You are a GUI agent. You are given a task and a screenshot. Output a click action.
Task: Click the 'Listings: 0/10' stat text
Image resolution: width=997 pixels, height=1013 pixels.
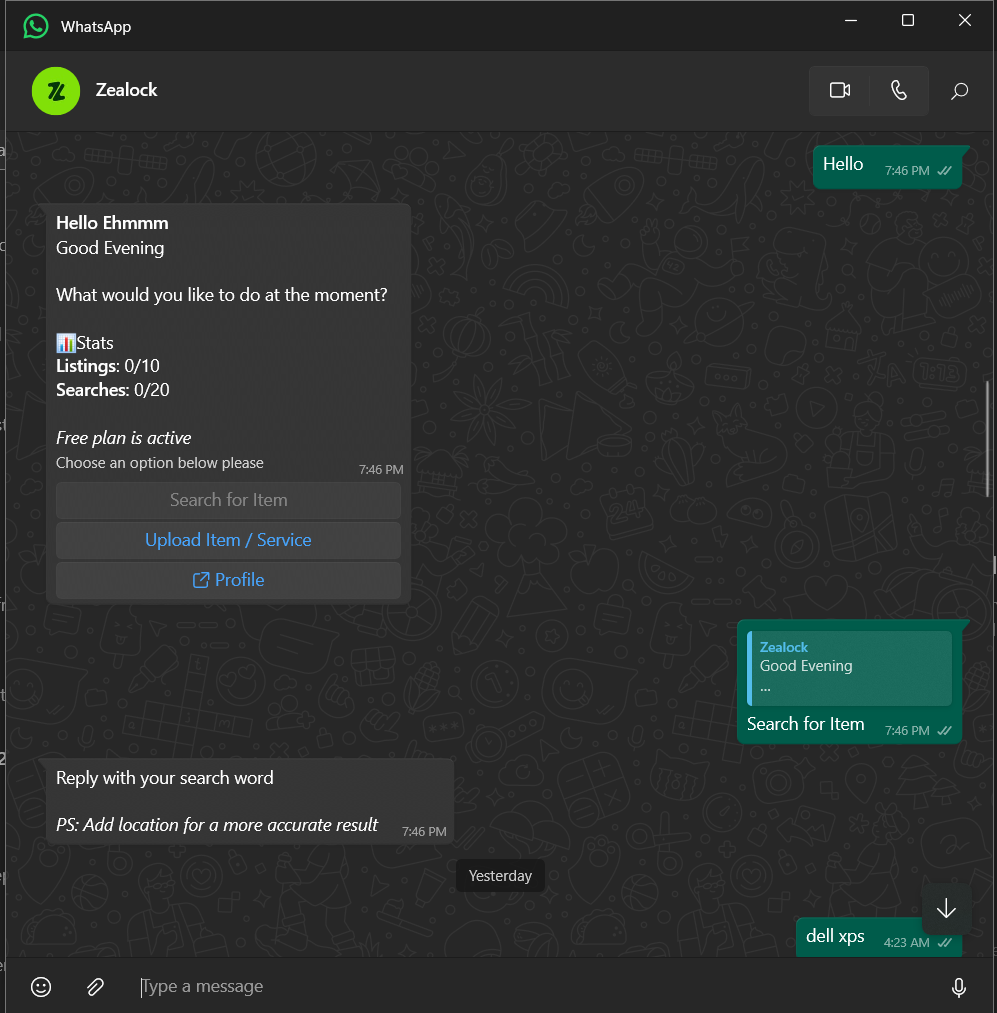coord(108,366)
